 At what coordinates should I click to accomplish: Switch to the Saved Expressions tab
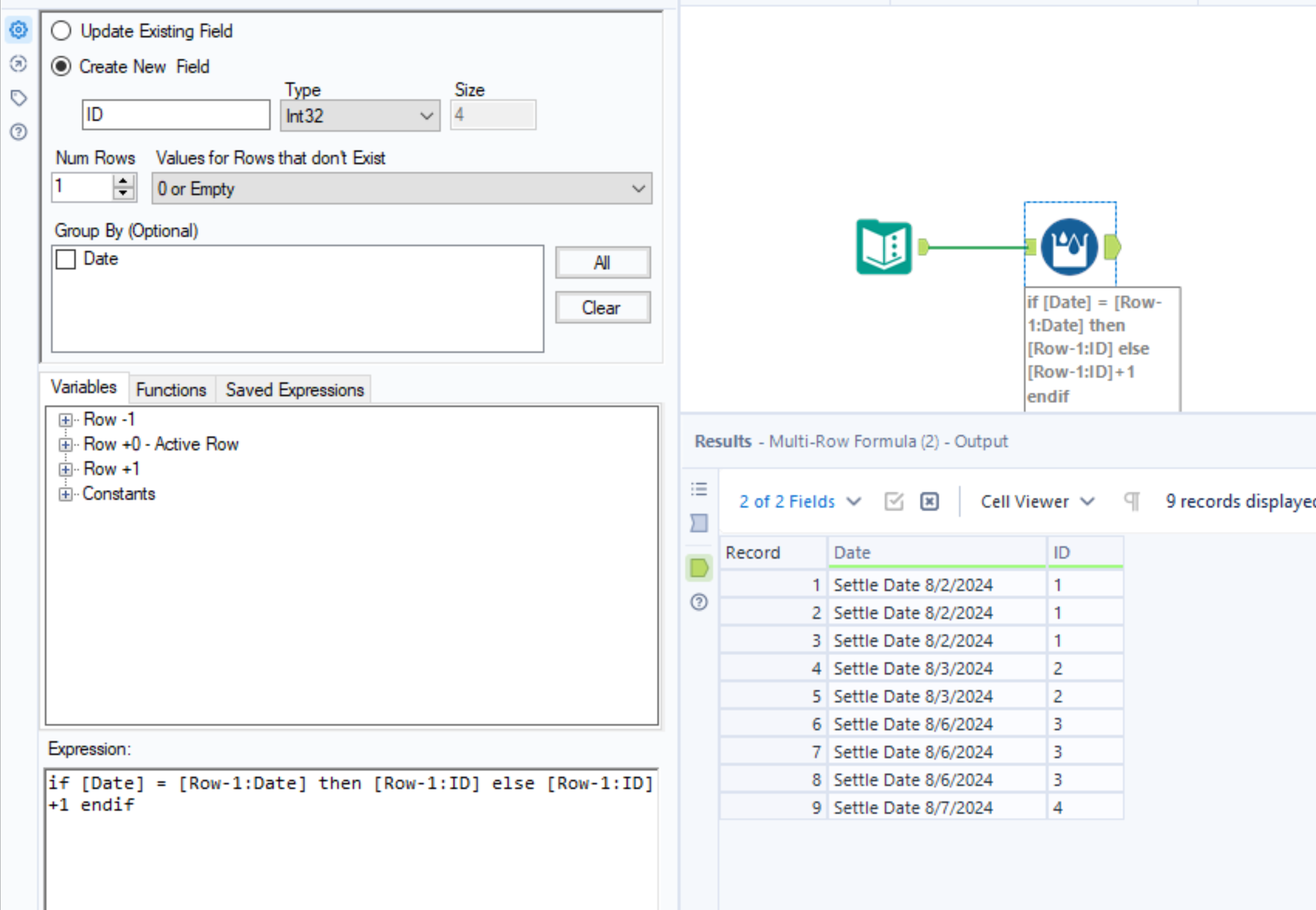click(293, 389)
